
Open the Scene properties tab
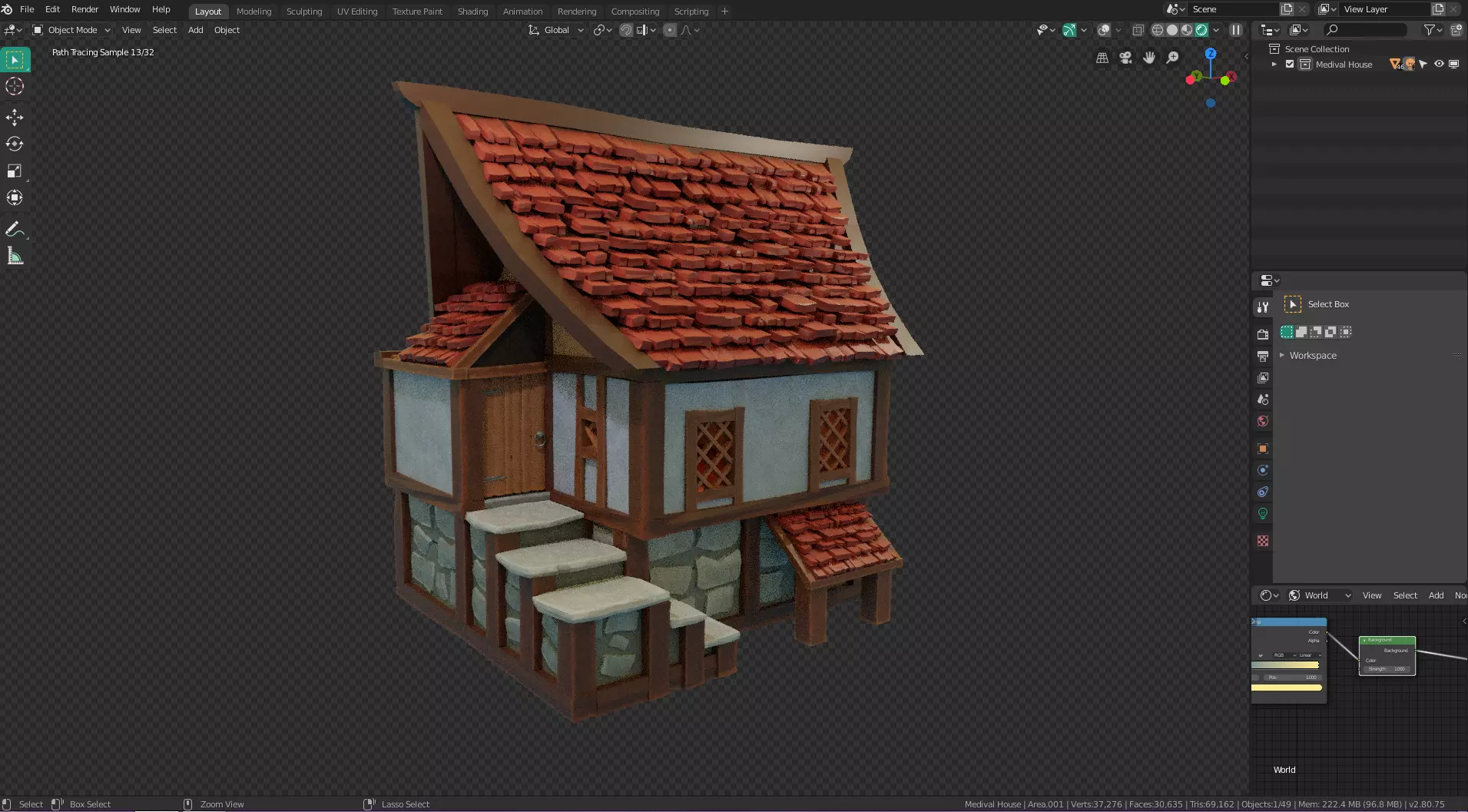(1263, 399)
